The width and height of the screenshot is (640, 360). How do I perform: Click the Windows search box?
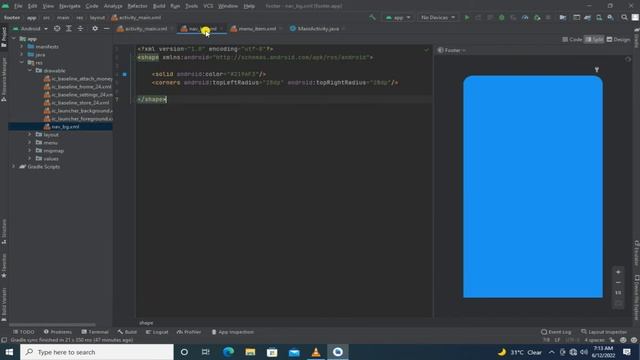point(97,352)
